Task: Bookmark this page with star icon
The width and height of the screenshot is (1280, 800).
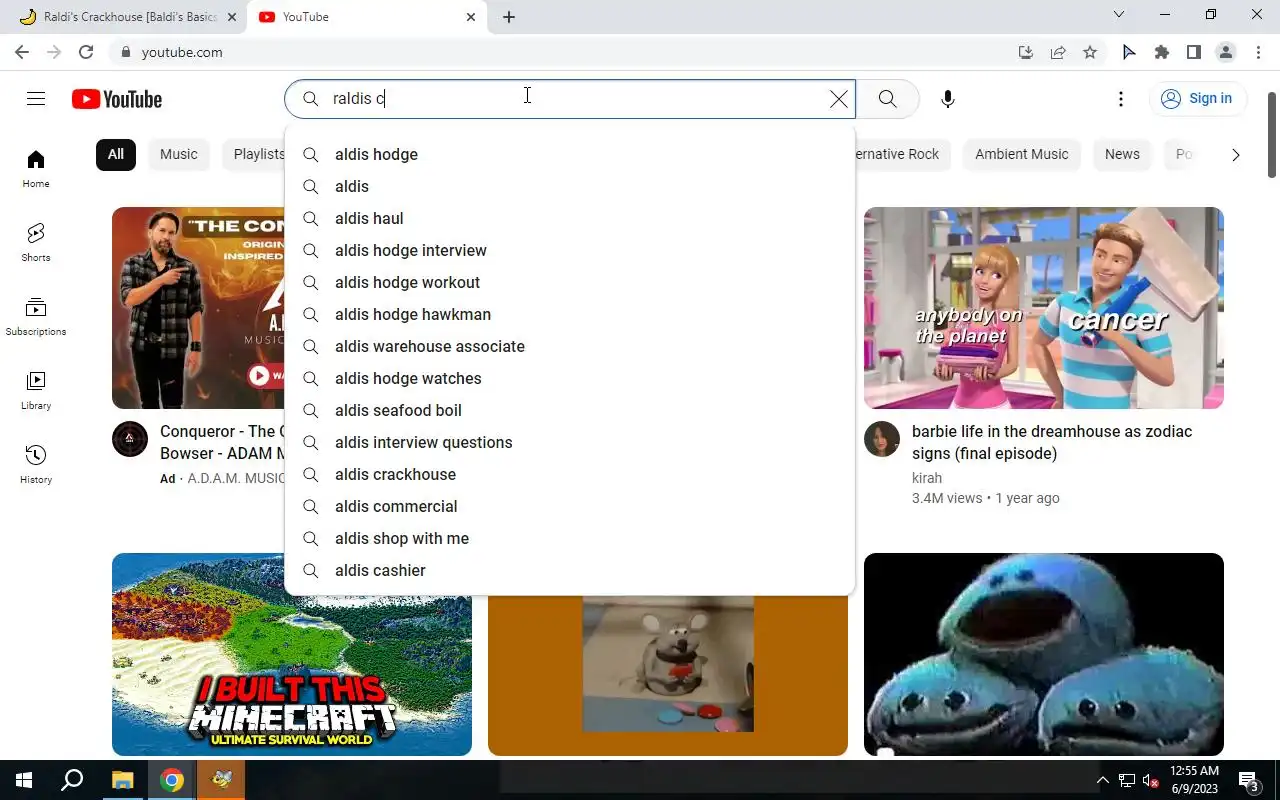Action: tap(1090, 52)
